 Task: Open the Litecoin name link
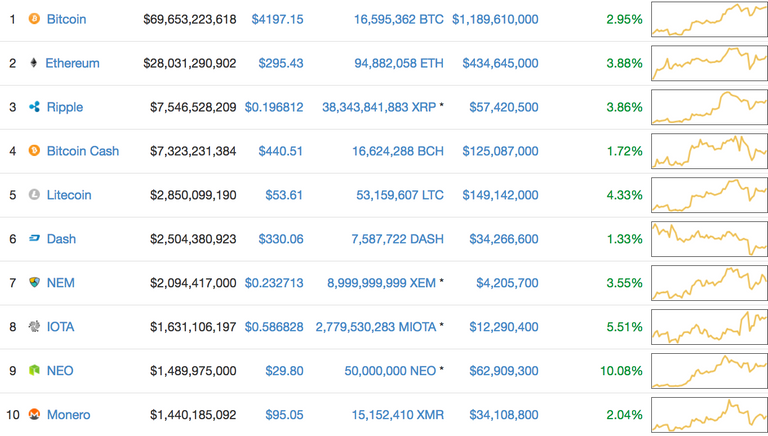coord(69,195)
